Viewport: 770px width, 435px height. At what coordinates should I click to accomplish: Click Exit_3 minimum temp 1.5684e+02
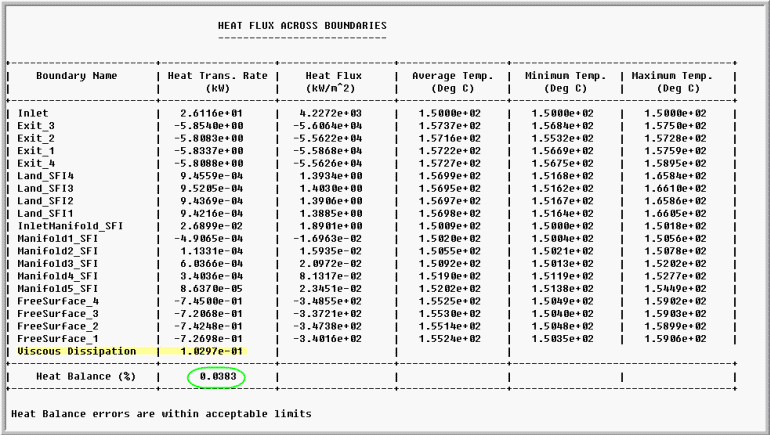pos(562,126)
